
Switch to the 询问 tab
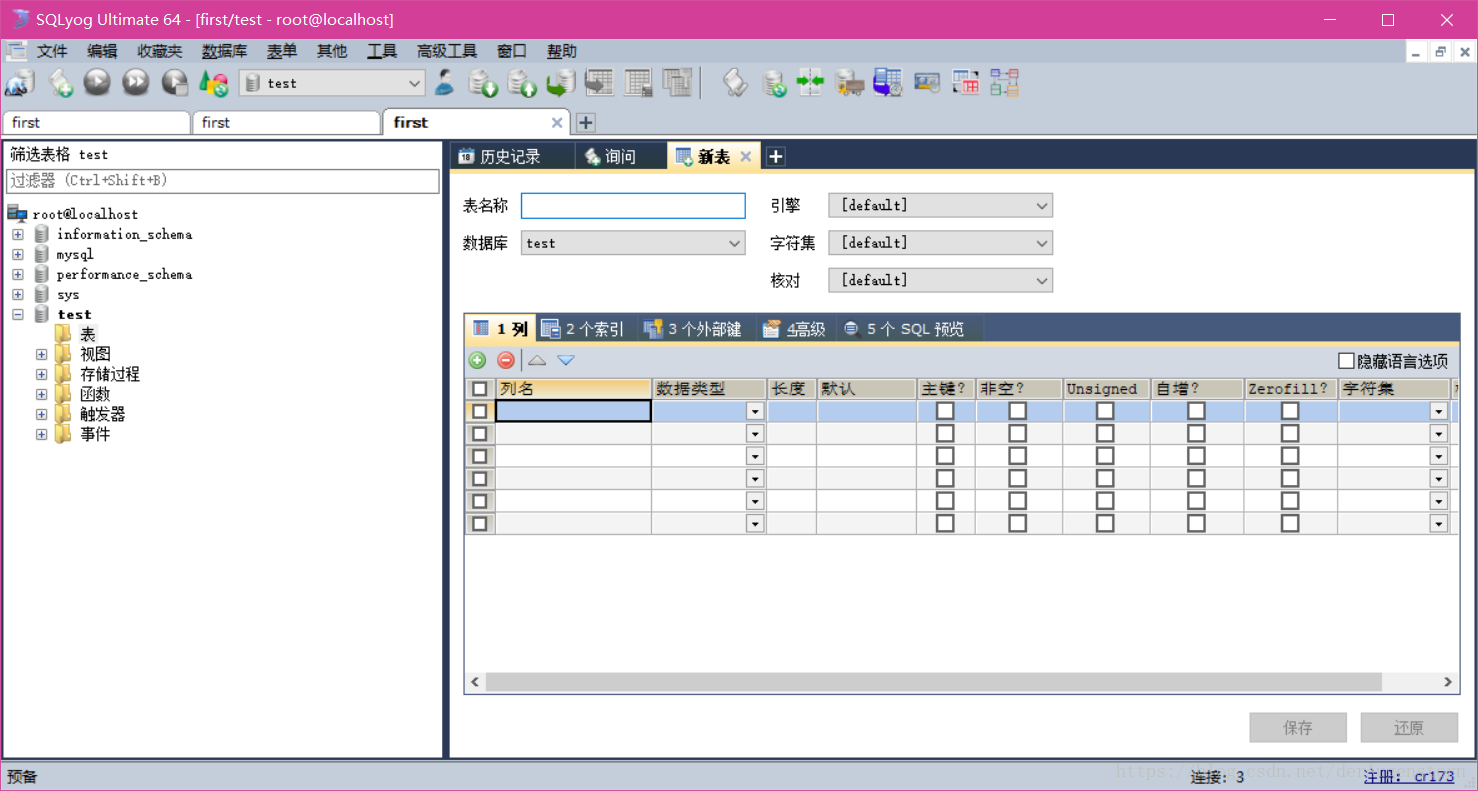pos(620,156)
